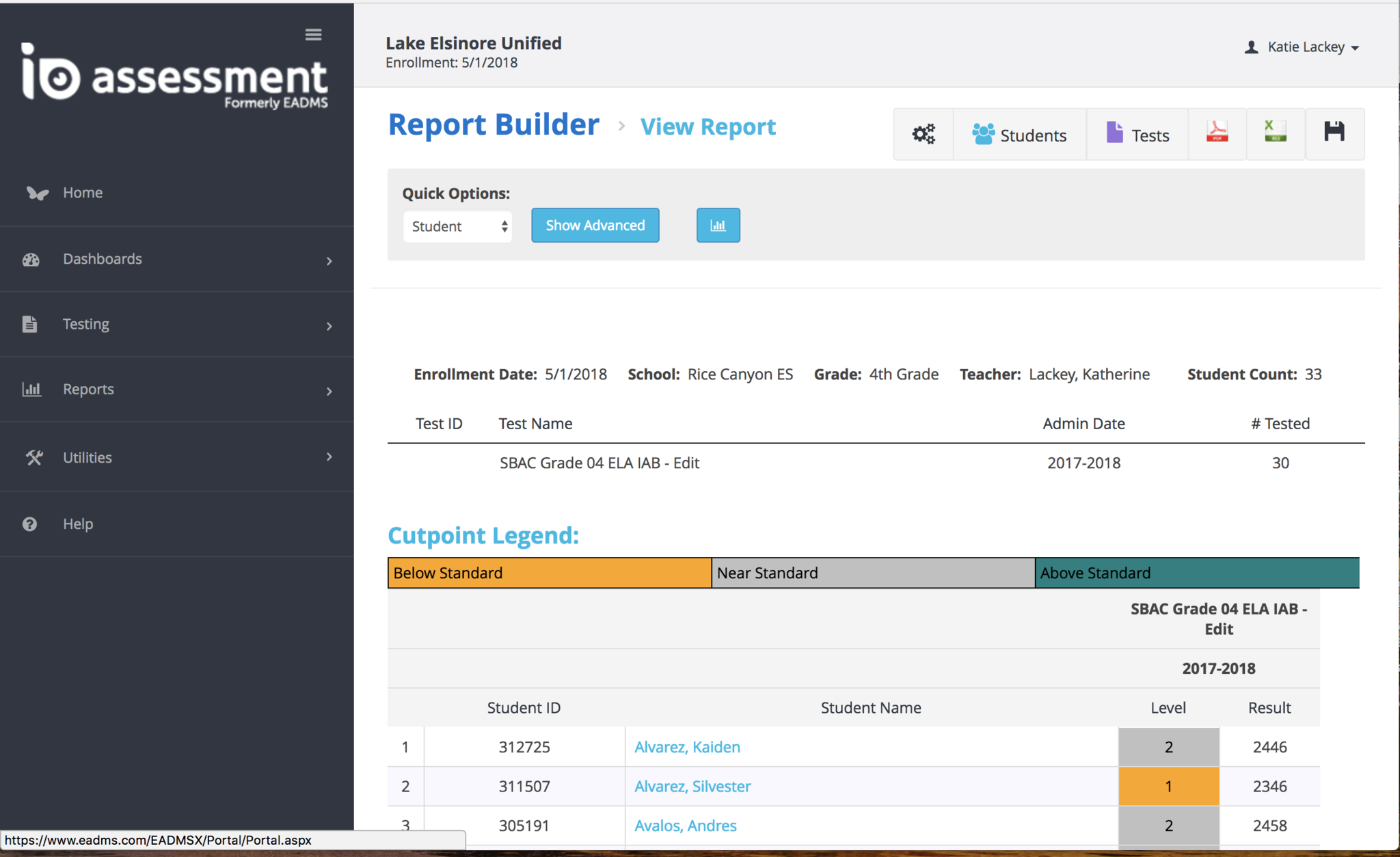Viewport: 1400px width, 857px height.
Task: Click the bar chart graph button
Action: coord(718,226)
